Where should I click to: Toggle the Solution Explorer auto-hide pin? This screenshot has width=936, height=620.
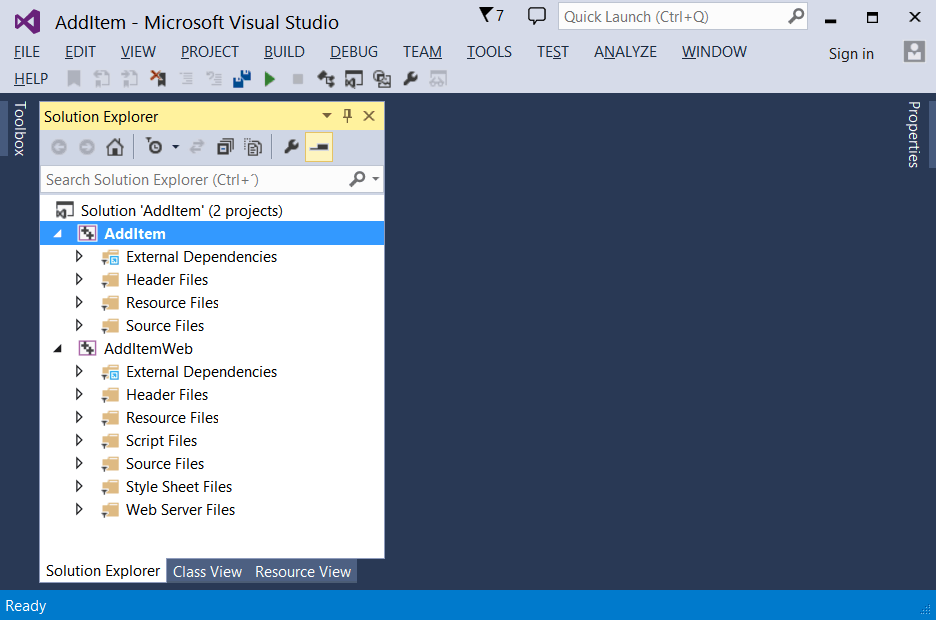pyautogui.click(x=347, y=116)
